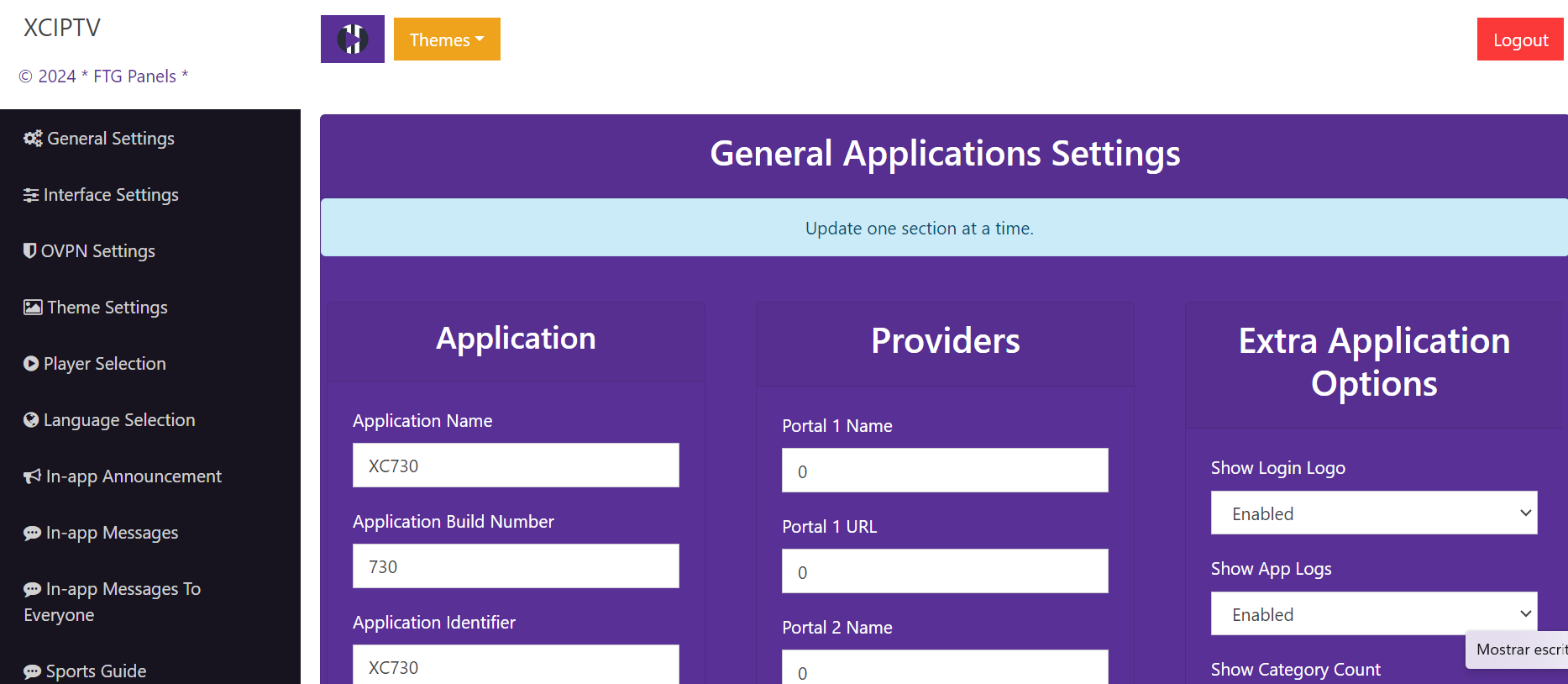1568x684 pixels.
Task: Expand the Show Login Logo dropdown
Action: click(1373, 513)
